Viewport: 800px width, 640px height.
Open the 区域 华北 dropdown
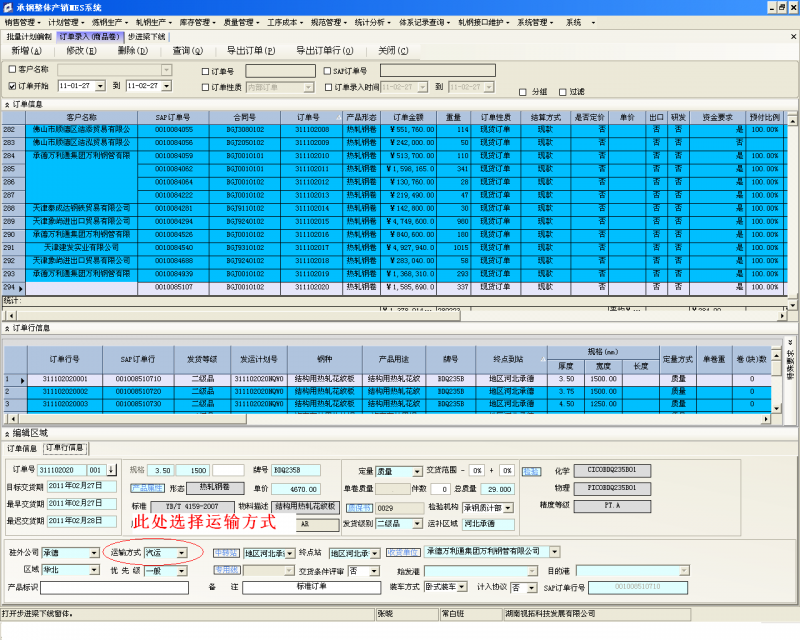tap(96, 570)
